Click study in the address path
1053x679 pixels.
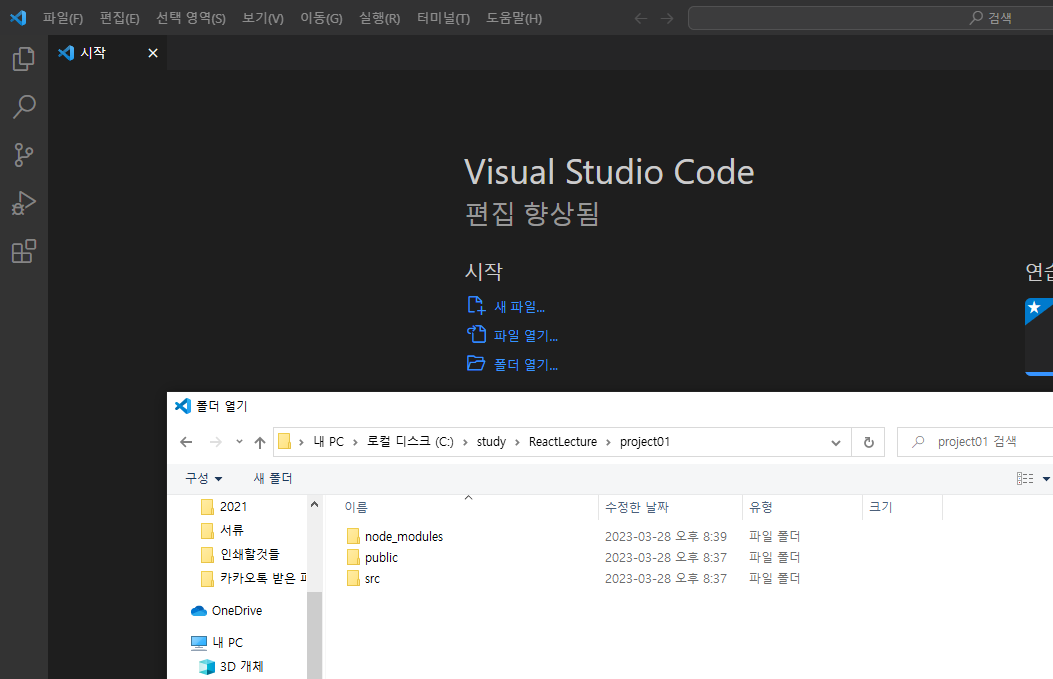click(x=491, y=442)
